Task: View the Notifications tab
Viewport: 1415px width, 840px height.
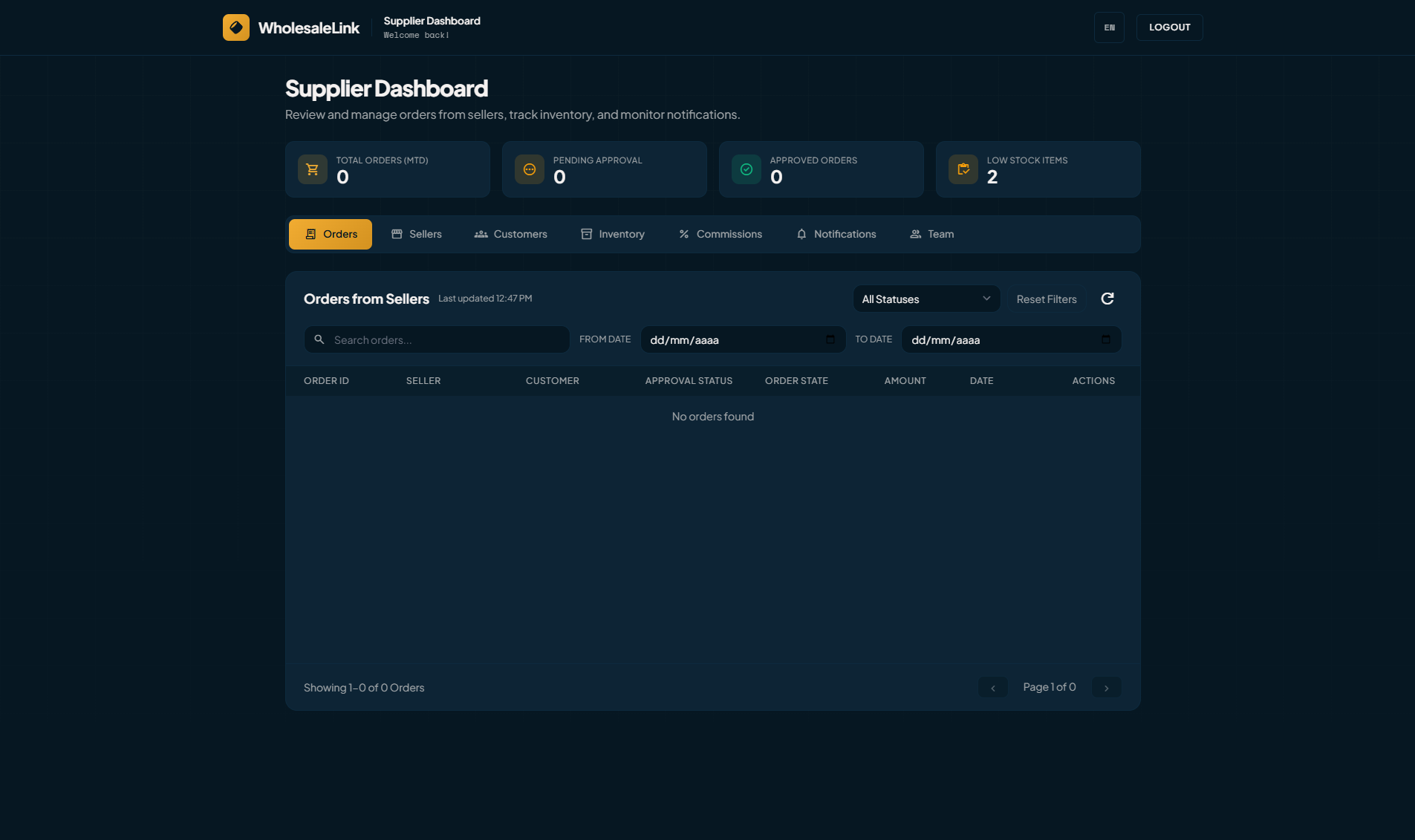Action: 836,234
